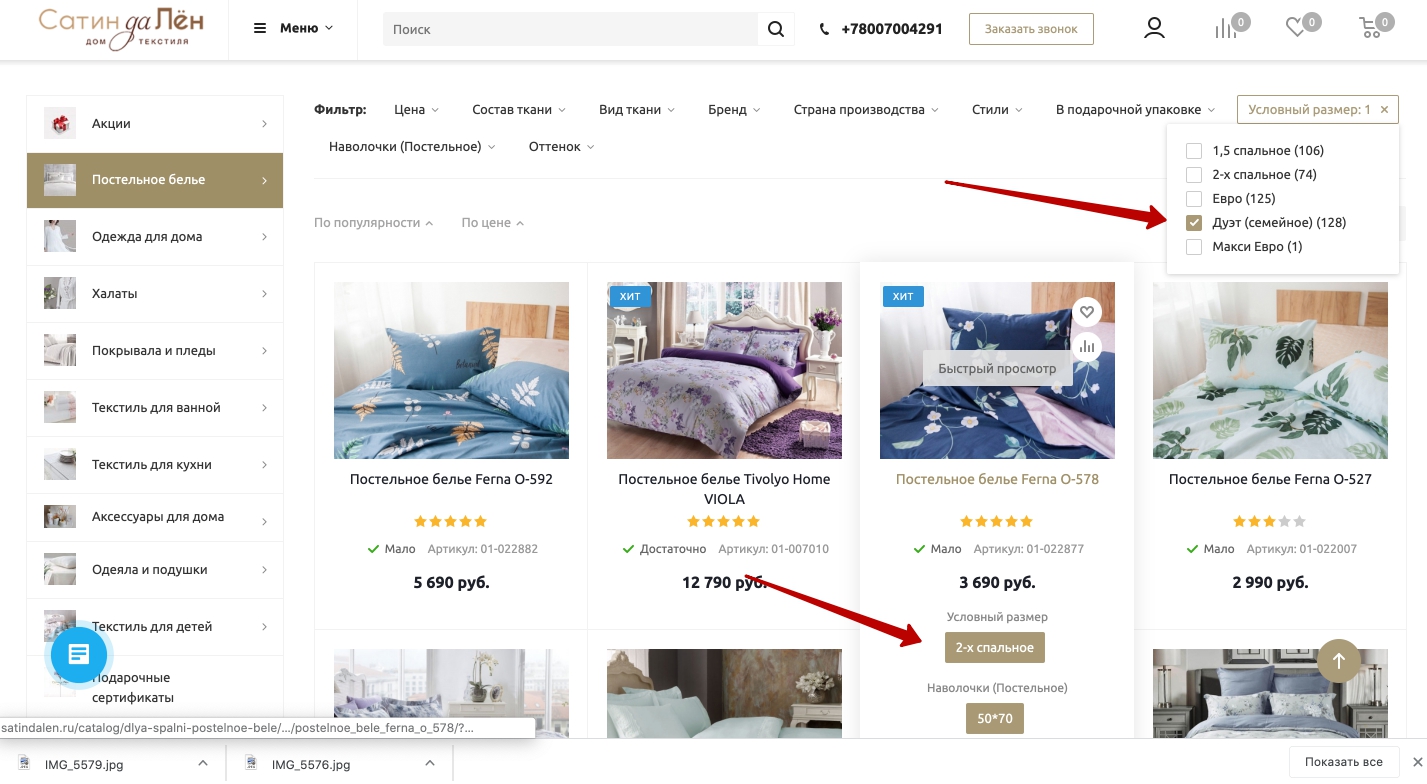Click the Заказать звонок button
Viewport: 1427px width, 784px height.
tap(1031, 29)
